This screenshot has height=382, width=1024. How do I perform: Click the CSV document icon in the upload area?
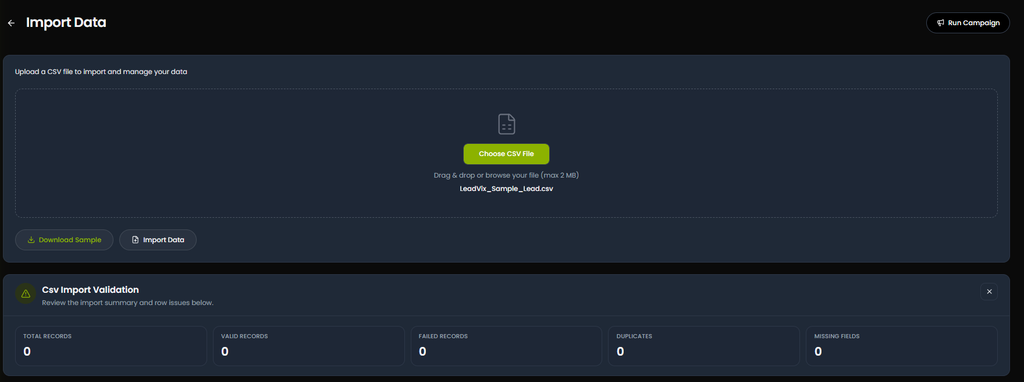tap(507, 124)
